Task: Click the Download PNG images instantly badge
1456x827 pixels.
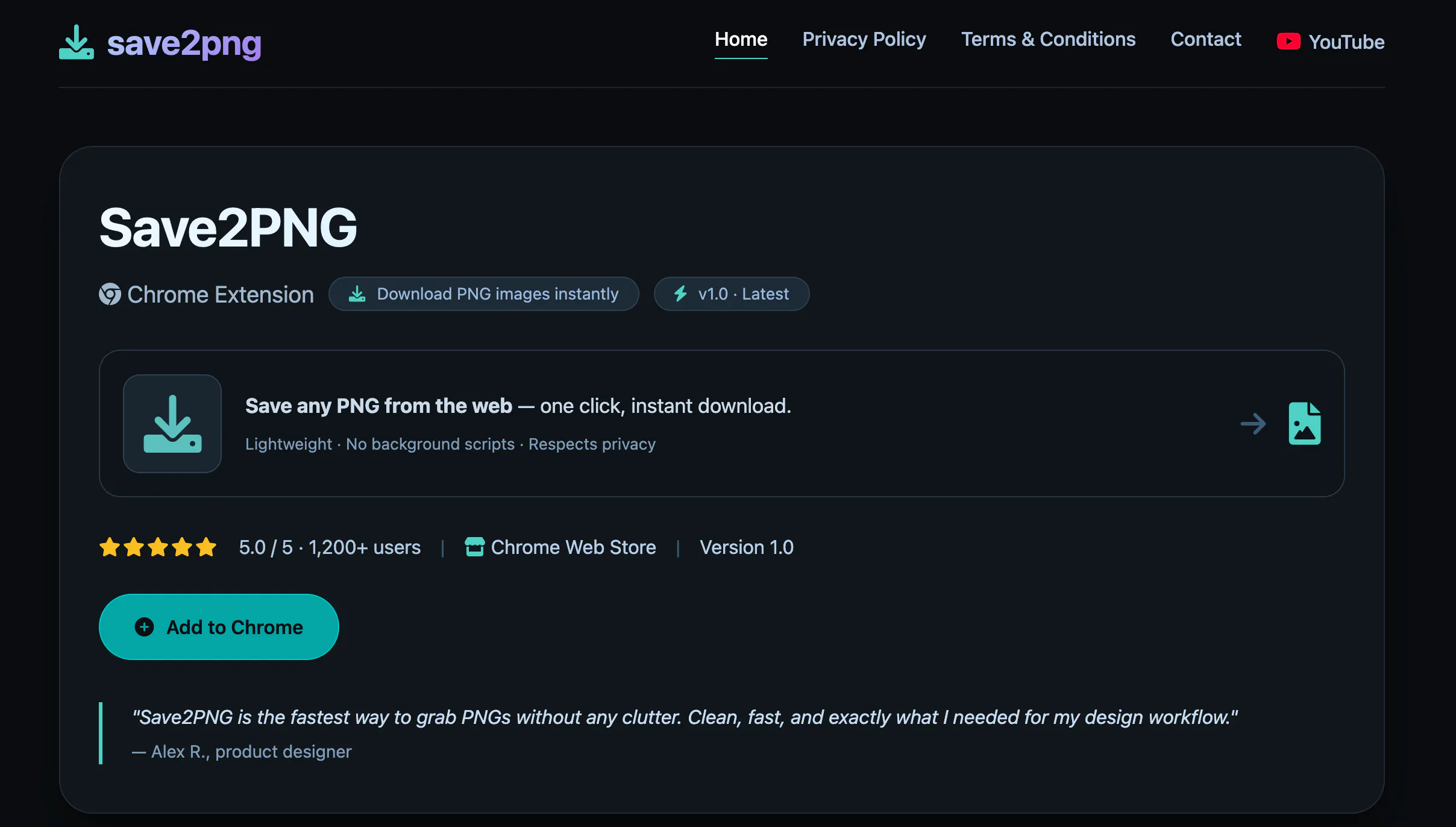Action: click(483, 294)
